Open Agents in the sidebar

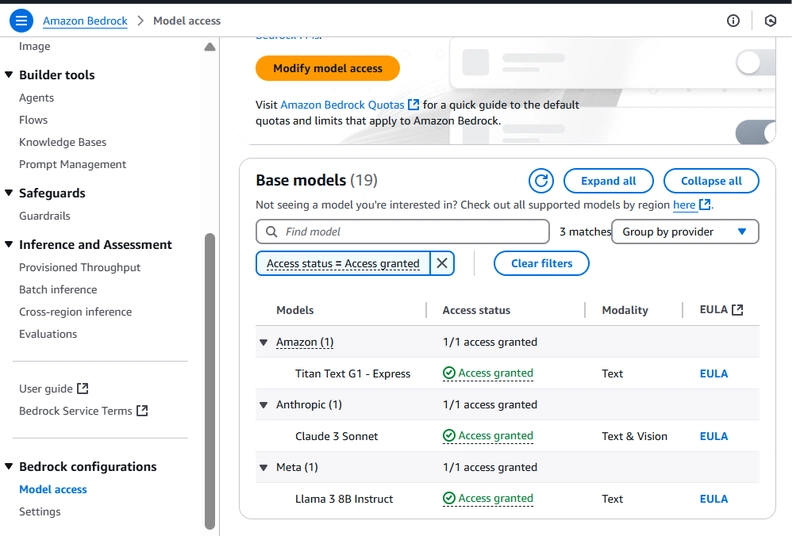click(x=36, y=97)
